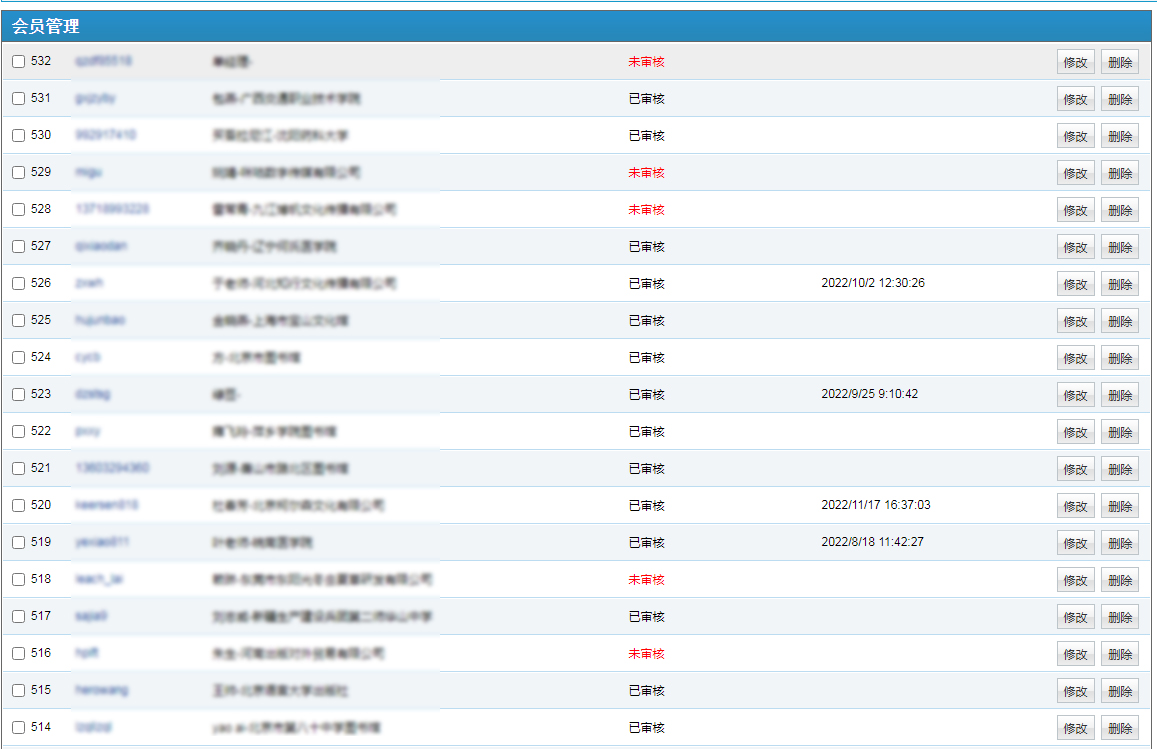Delete member 526 with 删除 button
The width and height of the screenshot is (1157, 749).
click(1120, 284)
